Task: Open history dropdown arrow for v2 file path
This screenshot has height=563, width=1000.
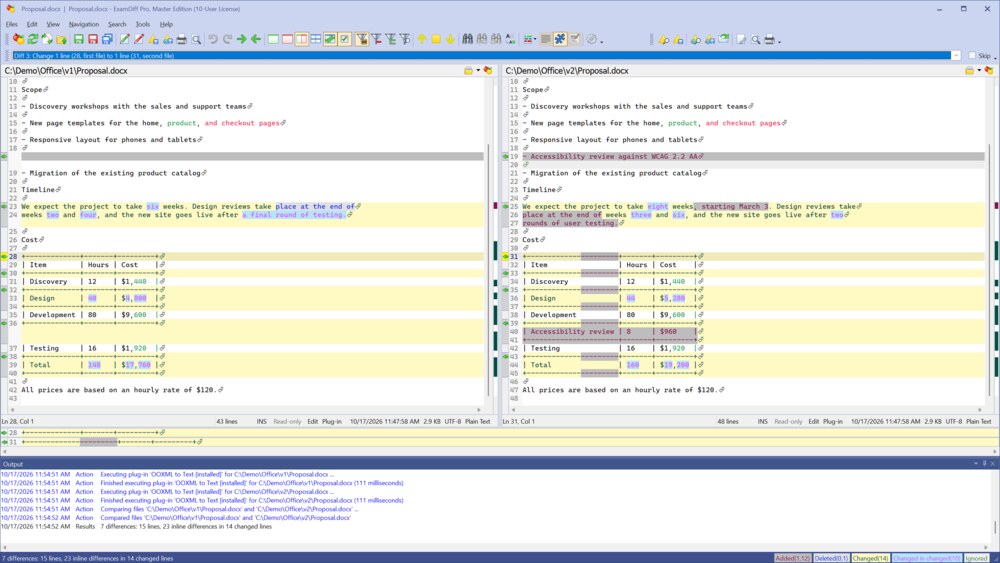Action: pyautogui.click(x=979, y=71)
